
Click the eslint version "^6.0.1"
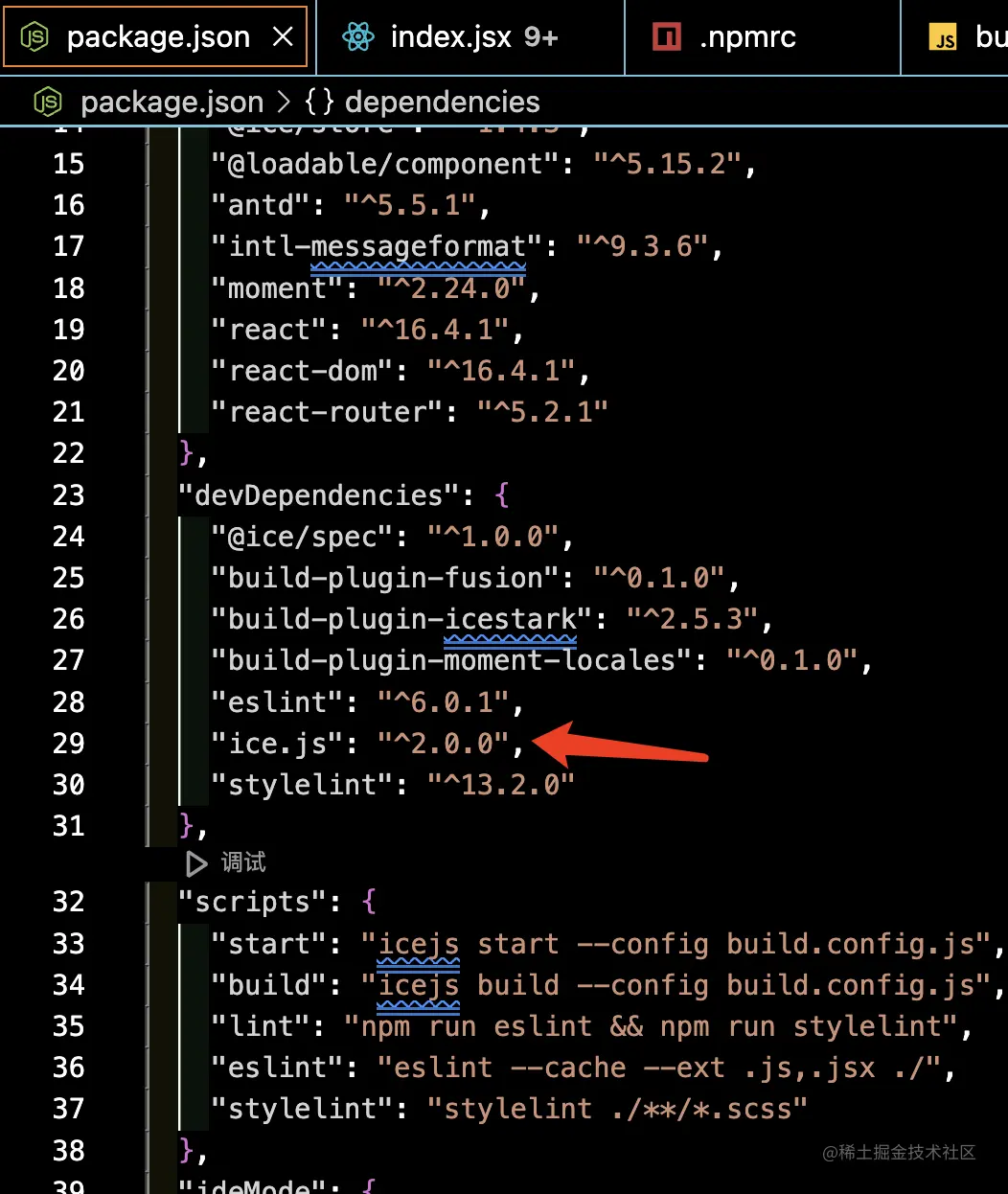click(442, 702)
